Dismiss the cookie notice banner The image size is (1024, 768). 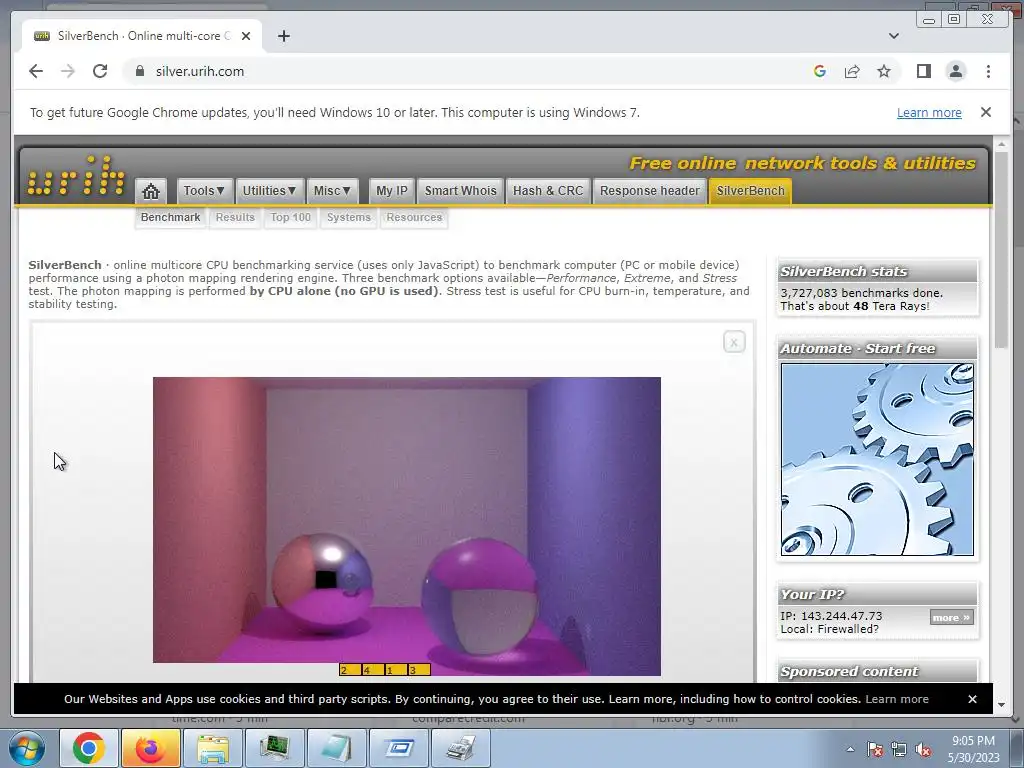972,699
